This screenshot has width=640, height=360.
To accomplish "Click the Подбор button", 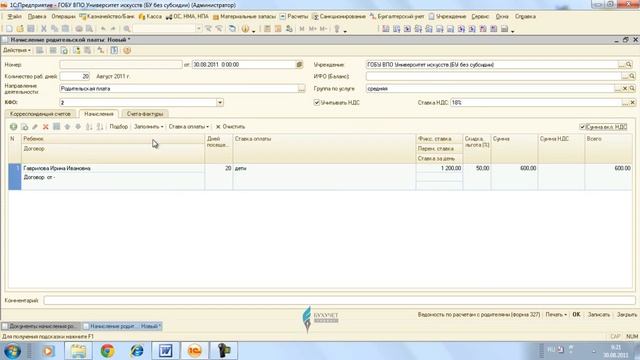I will [119, 127].
